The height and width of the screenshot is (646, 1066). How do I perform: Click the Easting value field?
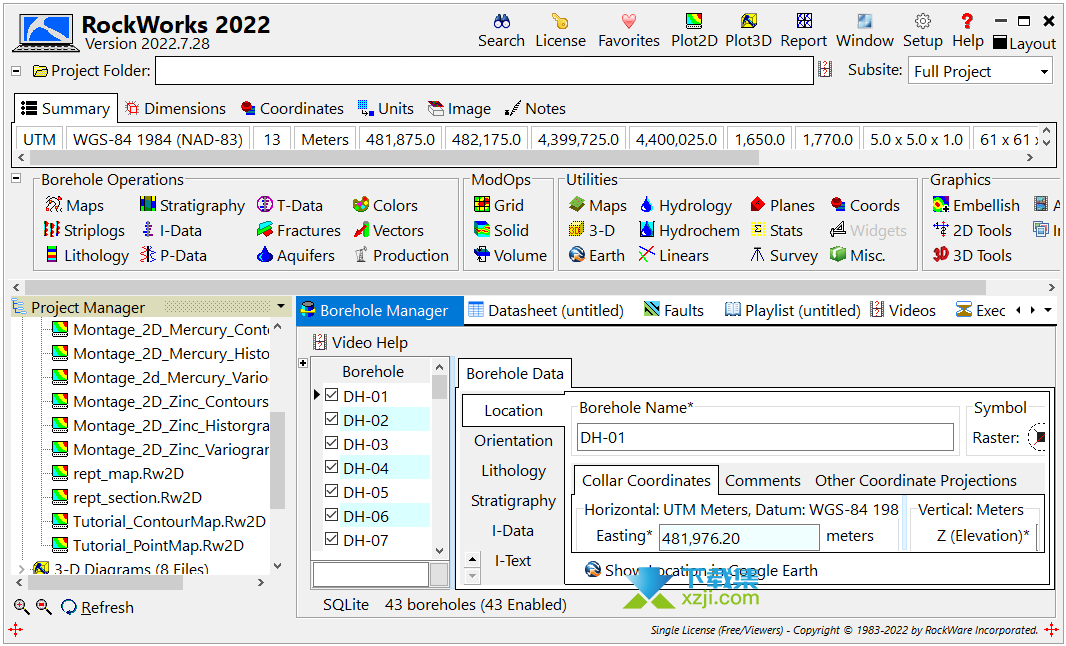(x=739, y=538)
